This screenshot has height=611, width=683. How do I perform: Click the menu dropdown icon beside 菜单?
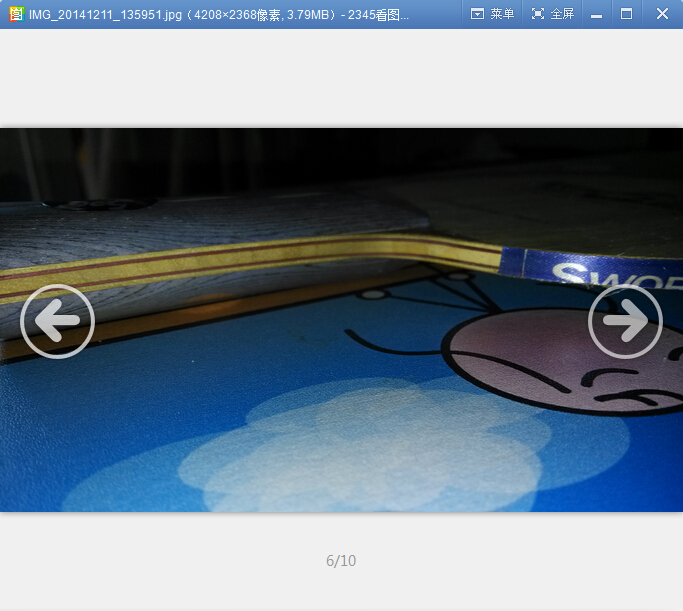coord(477,14)
